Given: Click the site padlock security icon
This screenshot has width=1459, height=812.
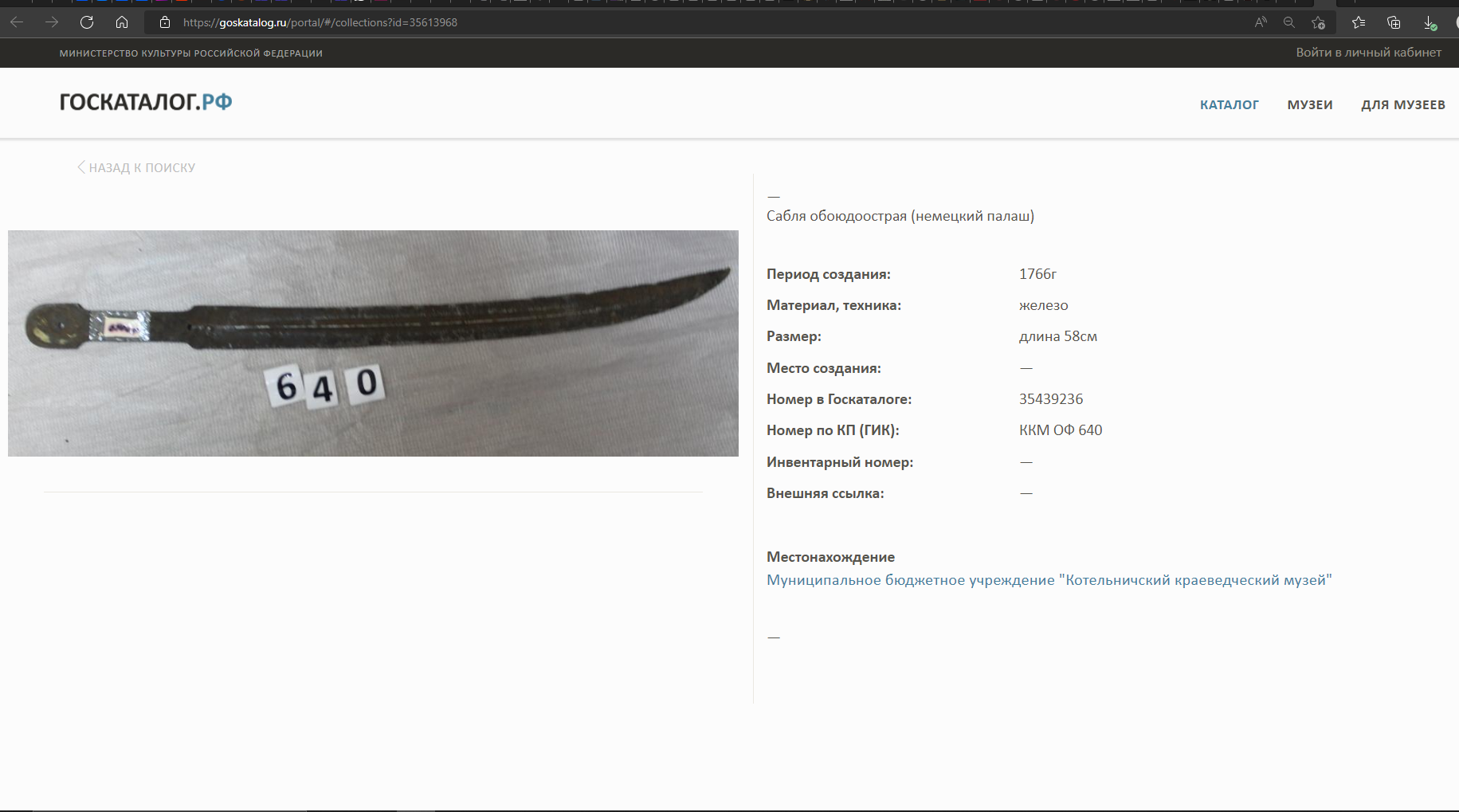Looking at the screenshot, I should click(x=165, y=22).
